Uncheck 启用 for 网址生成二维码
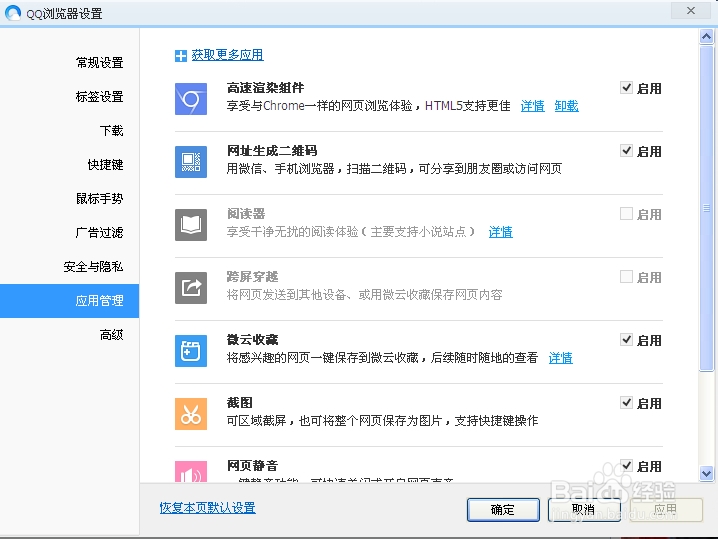 pyautogui.click(x=626, y=151)
